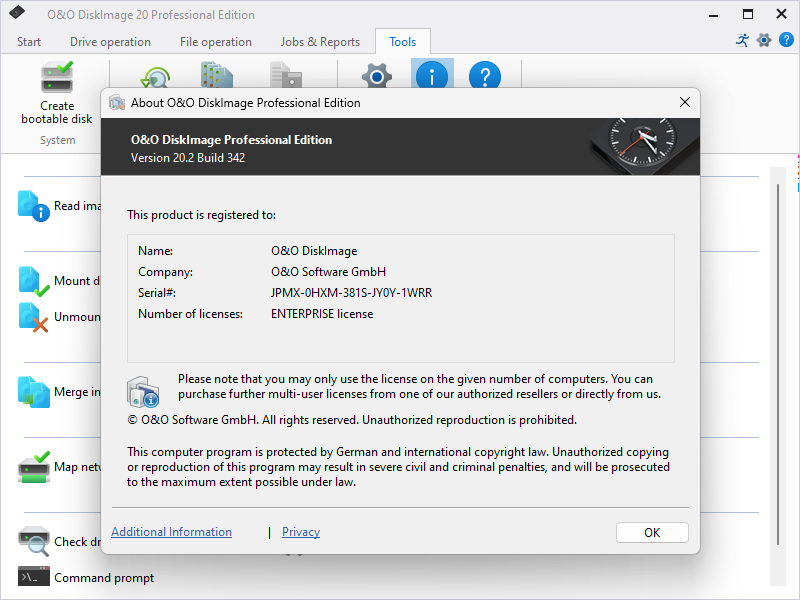The width and height of the screenshot is (800, 600).
Task: Open the Privacy link
Action: pos(301,532)
